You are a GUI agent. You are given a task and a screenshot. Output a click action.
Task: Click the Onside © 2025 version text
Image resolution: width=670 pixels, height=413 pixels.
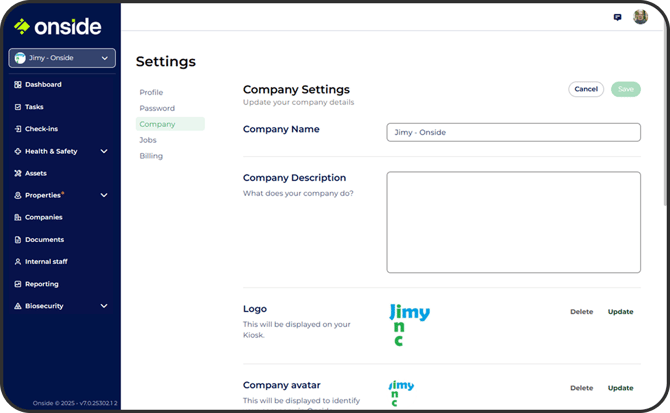coord(75,403)
